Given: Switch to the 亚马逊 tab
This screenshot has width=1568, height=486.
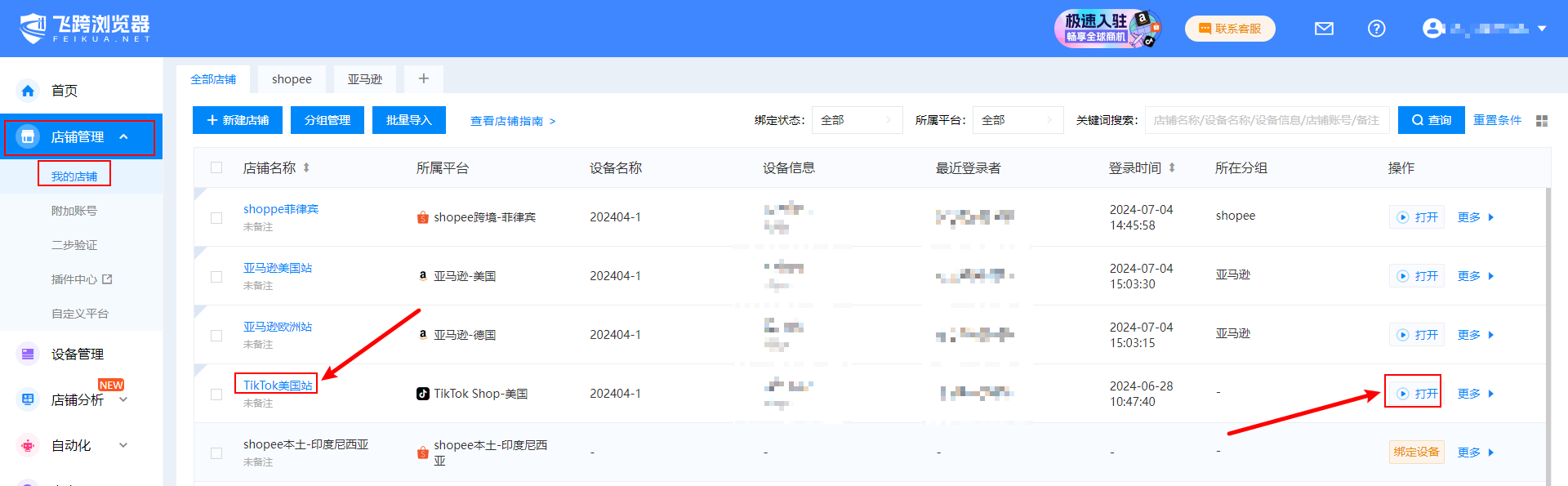Looking at the screenshot, I should (x=364, y=79).
